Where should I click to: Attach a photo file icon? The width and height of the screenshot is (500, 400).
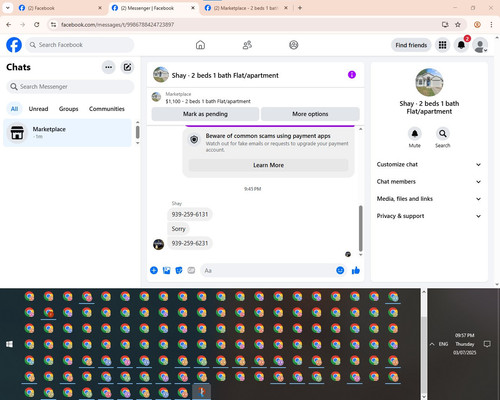[x=166, y=270]
